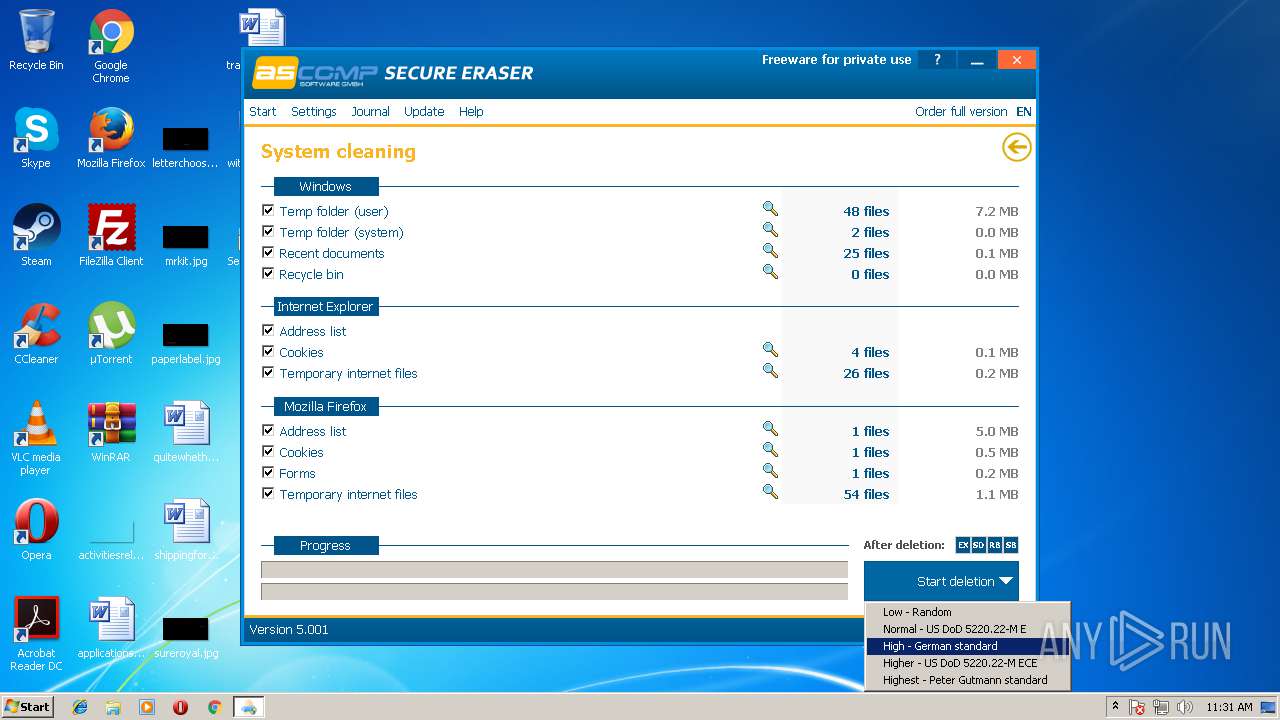Open paperlabel.jpg desktop file
The width and height of the screenshot is (1280, 720).
pyautogui.click(x=186, y=341)
